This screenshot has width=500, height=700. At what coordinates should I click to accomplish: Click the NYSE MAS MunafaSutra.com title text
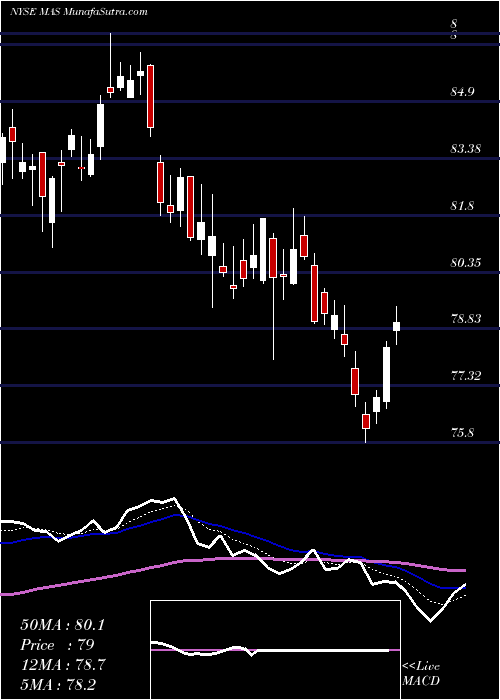pos(79,12)
